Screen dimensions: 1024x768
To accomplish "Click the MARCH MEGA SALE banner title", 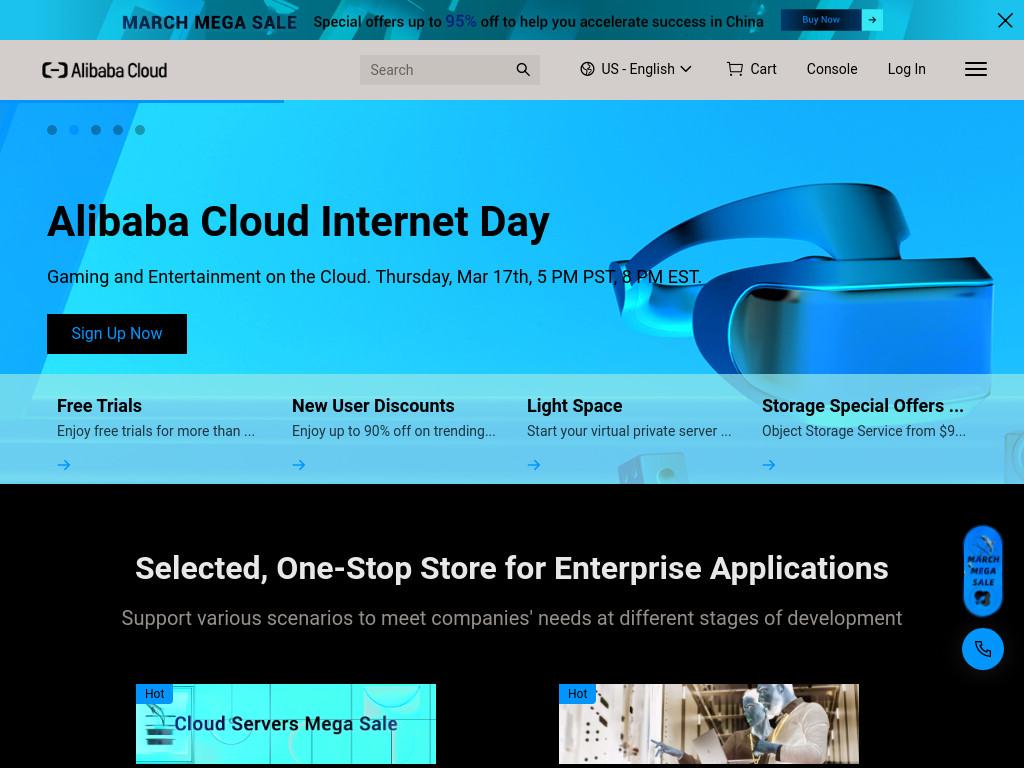I will pos(210,22).
